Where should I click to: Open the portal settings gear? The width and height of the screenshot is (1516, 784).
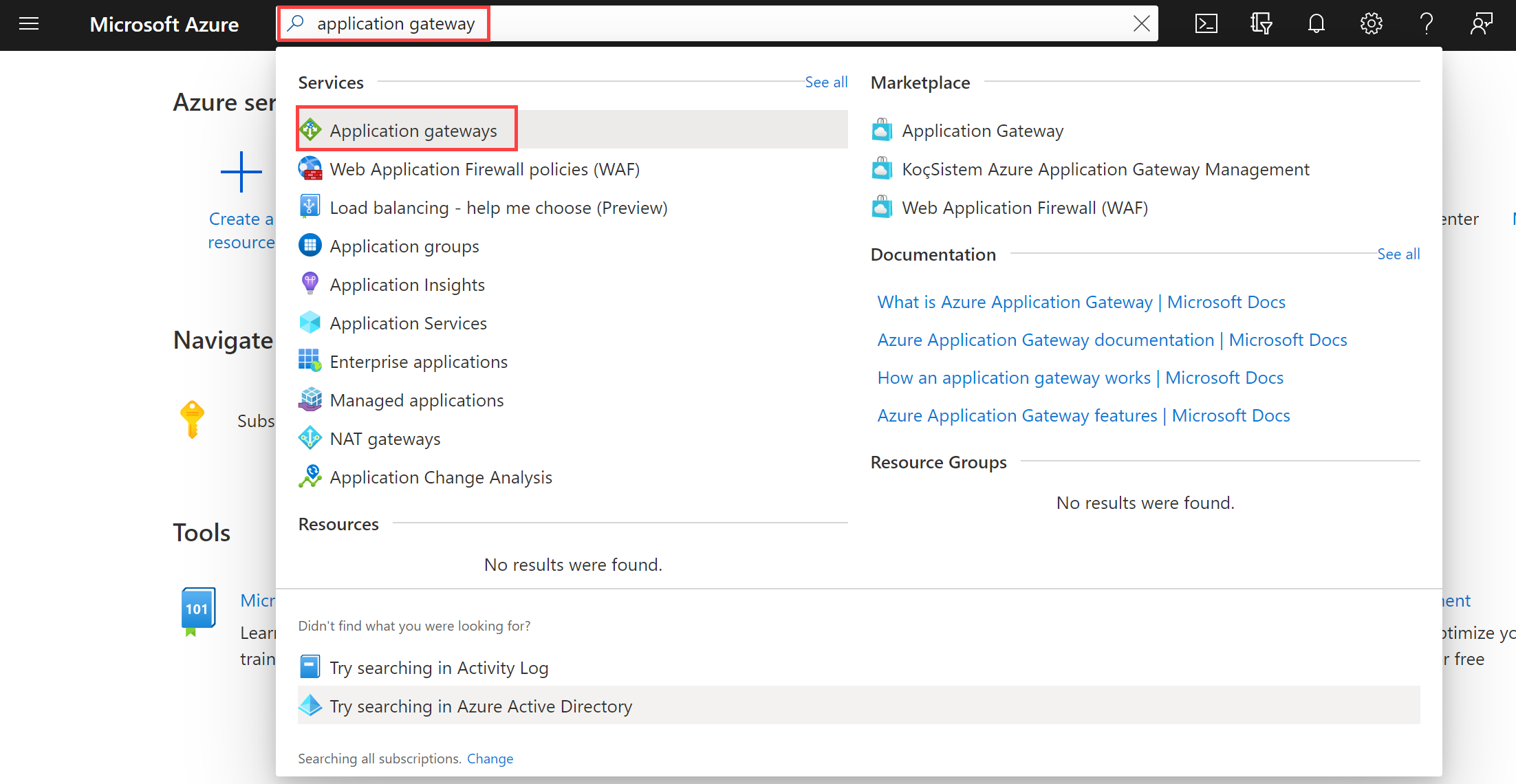point(1371,23)
